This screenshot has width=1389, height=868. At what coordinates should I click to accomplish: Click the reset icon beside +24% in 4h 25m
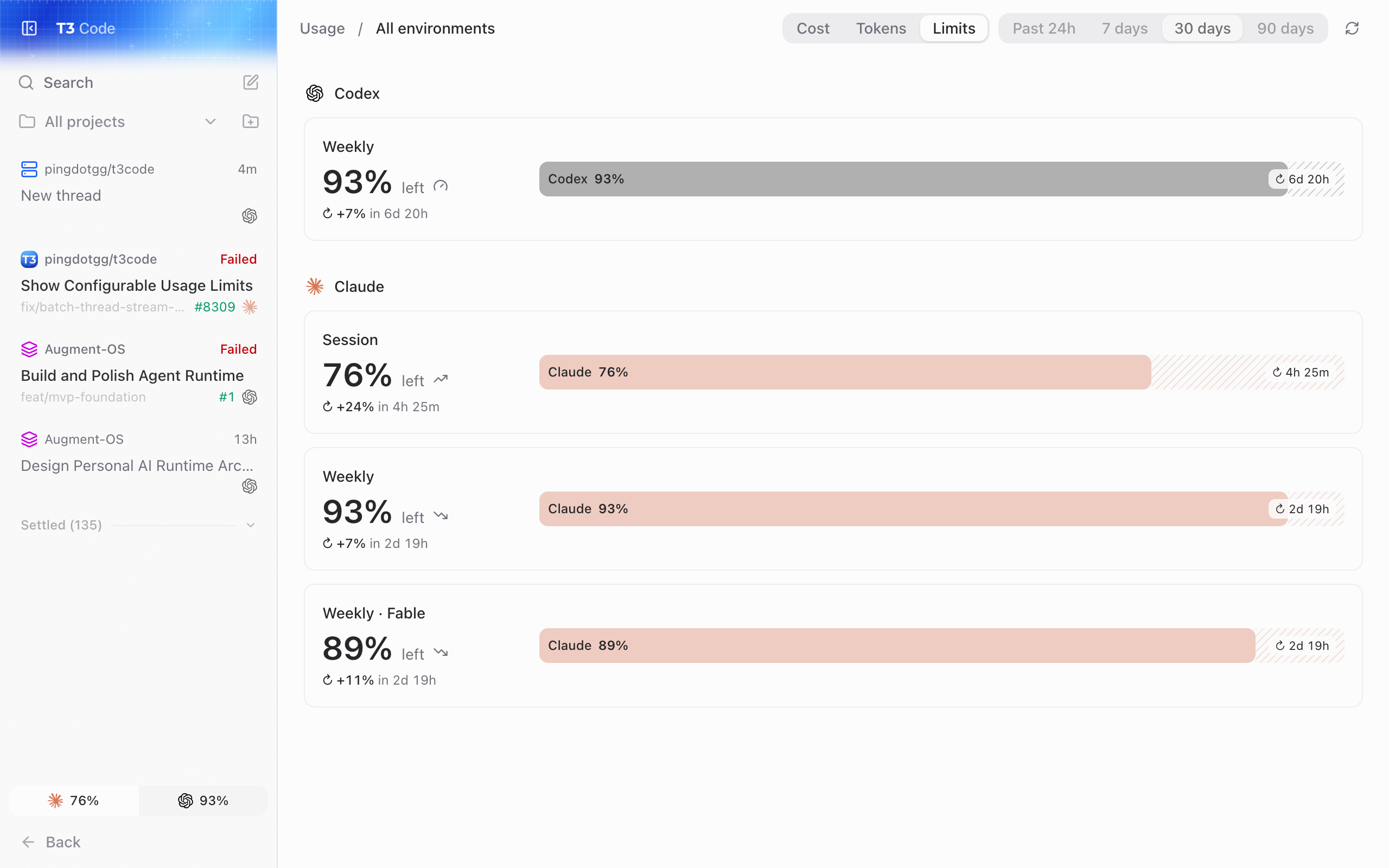click(x=328, y=406)
